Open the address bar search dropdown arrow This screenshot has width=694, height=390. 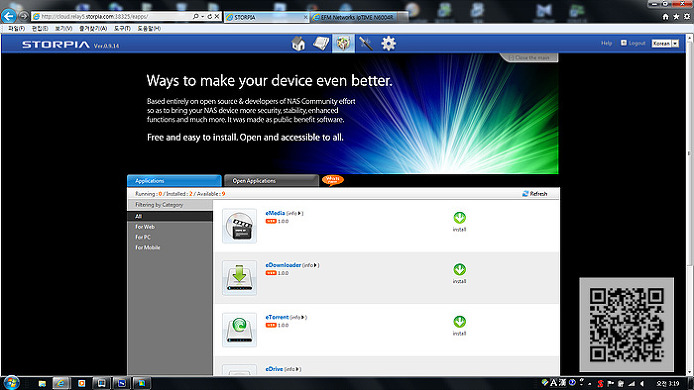coord(202,16)
